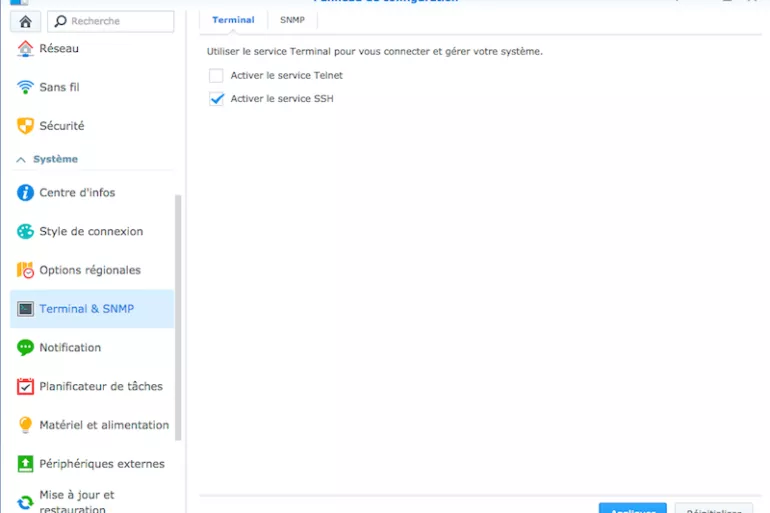Enable the Telnet service checkbox
The image size is (770, 513).
coord(216,76)
